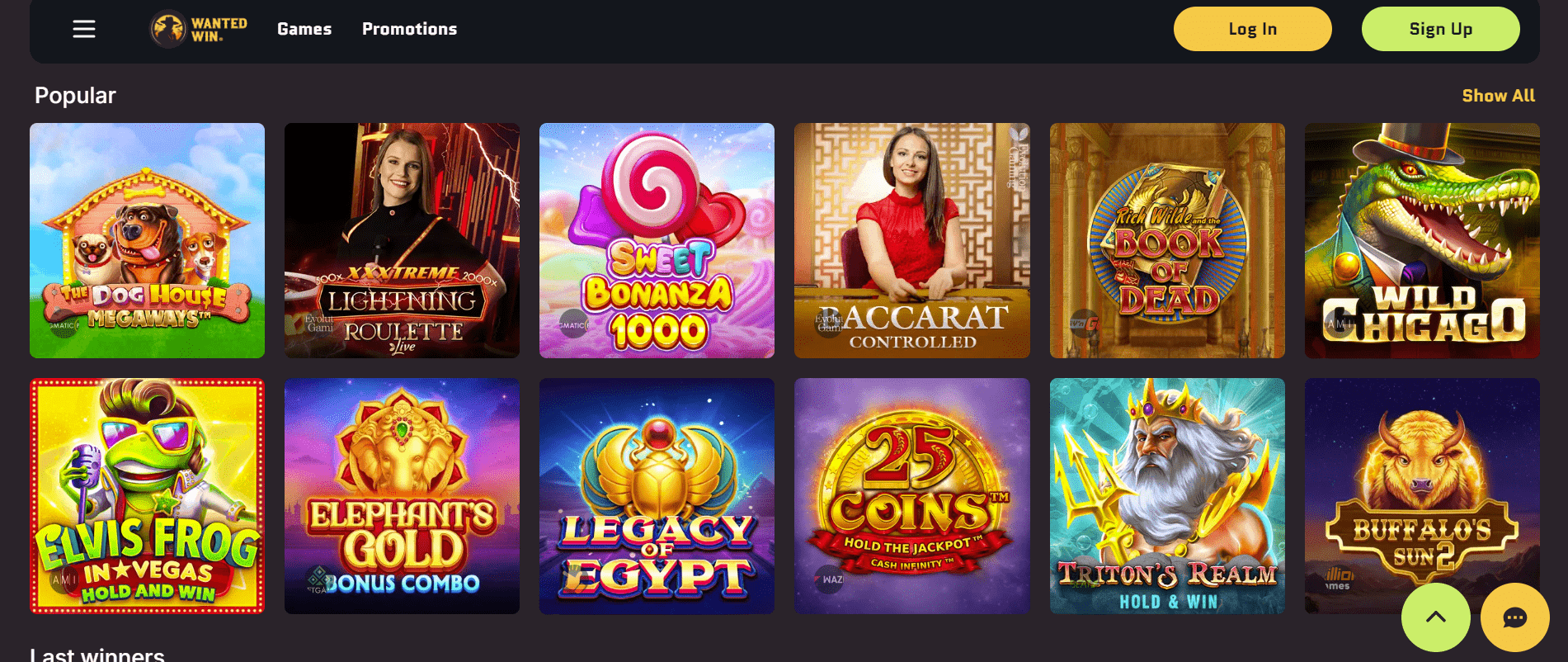Click the Log In button
Viewport: 1568px width, 662px height.
coord(1252,29)
